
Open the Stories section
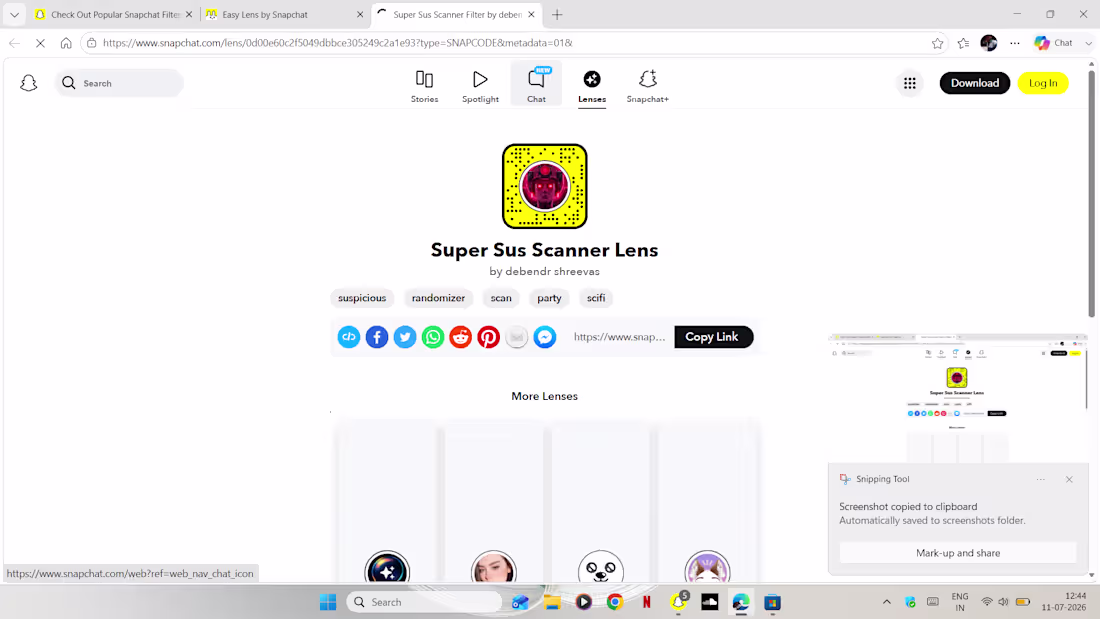(x=424, y=86)
